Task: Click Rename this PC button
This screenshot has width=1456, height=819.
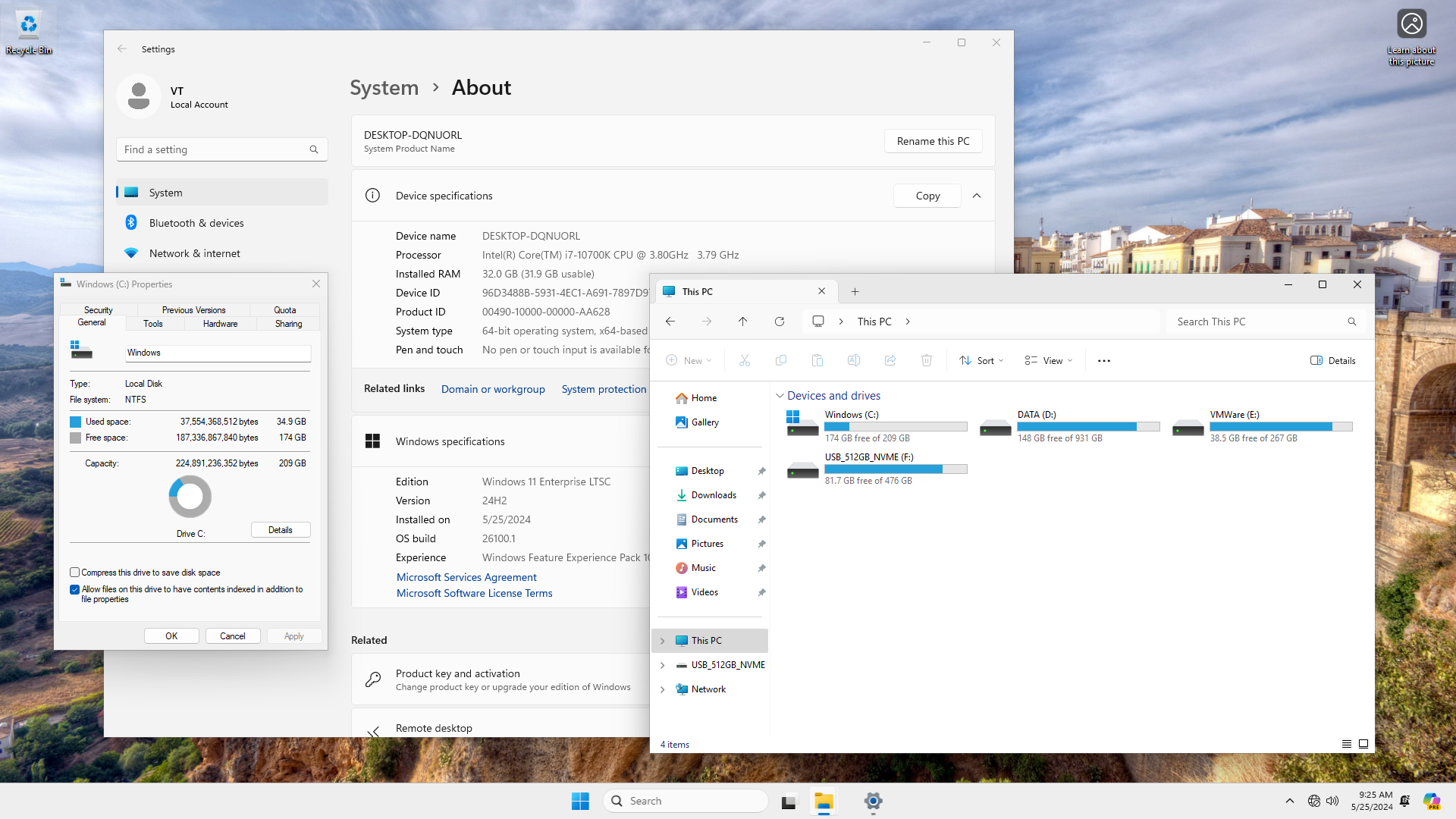Action: 933,141
